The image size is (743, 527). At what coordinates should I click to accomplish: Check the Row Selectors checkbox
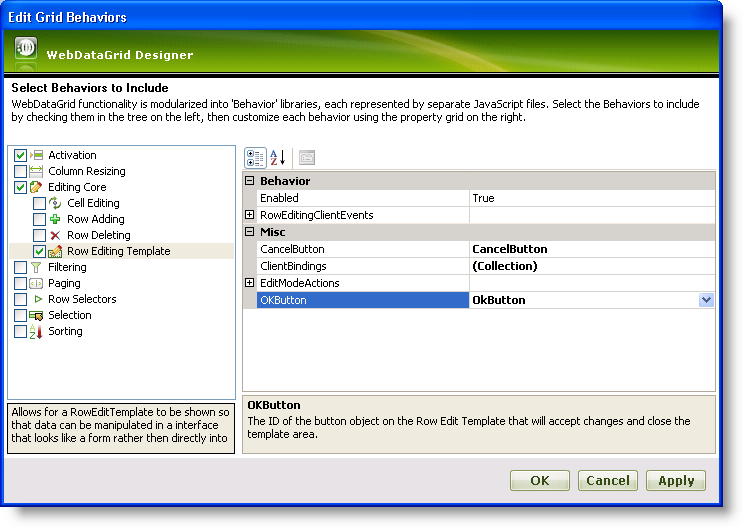[20, 300]
